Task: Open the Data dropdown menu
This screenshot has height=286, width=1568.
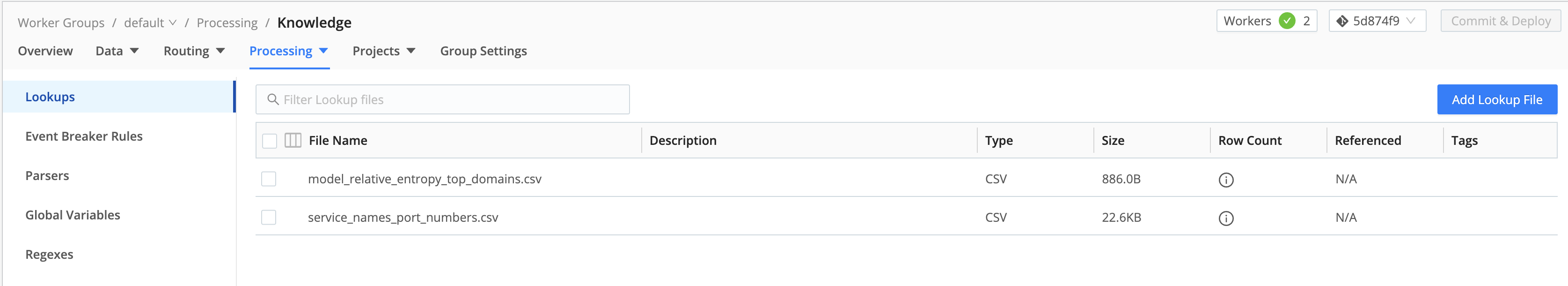Action: click(116, 51)
